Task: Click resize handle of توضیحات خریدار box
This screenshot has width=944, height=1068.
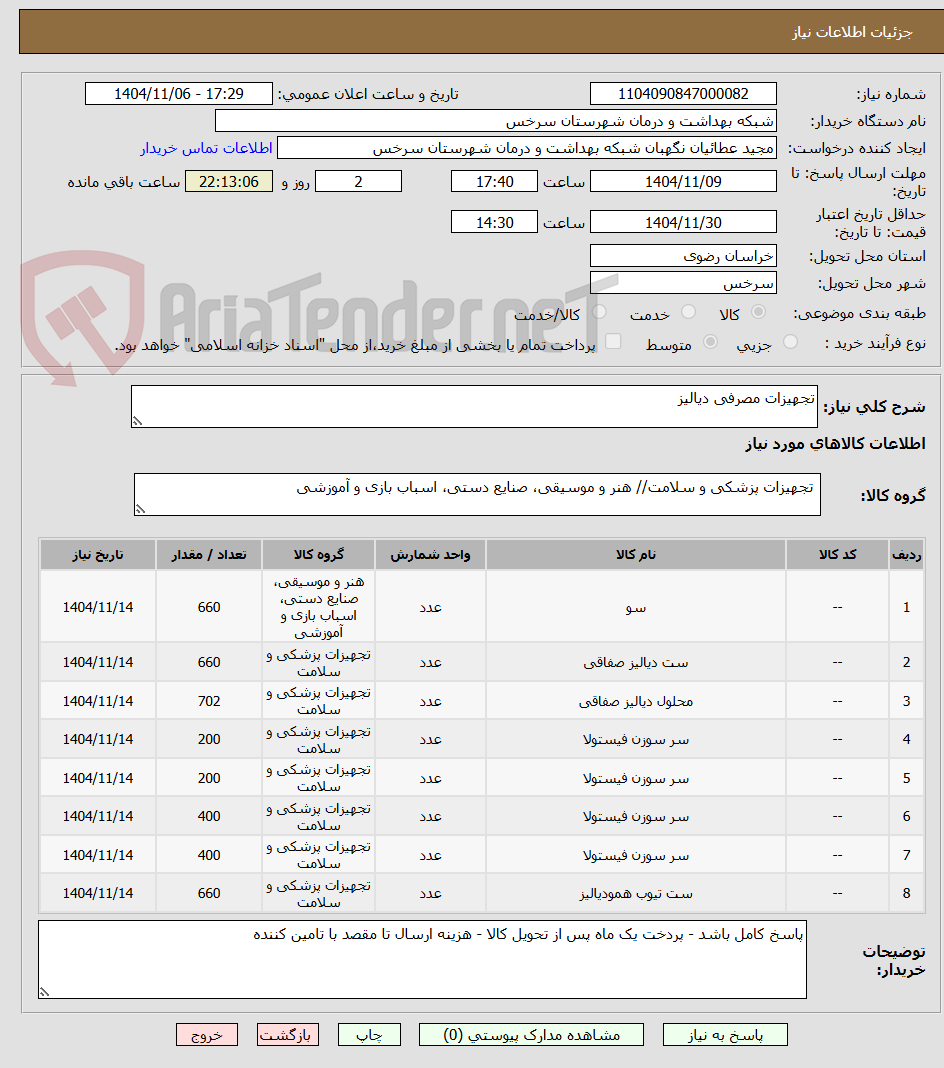Action: [45, 992]
